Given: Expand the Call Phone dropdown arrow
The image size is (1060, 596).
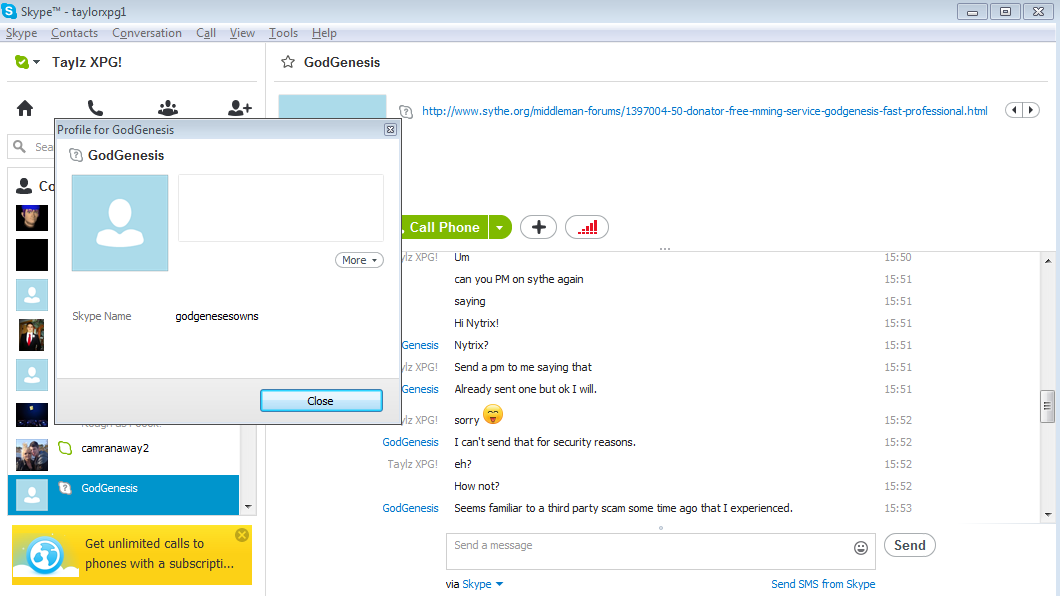Looking at the screenshot, I should point(500,228).
